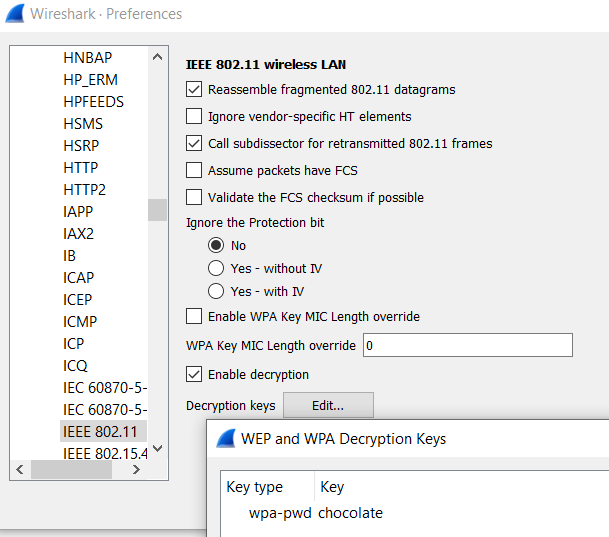
Task: Select HSRP protocol entry
Action: tap(81, 146)
